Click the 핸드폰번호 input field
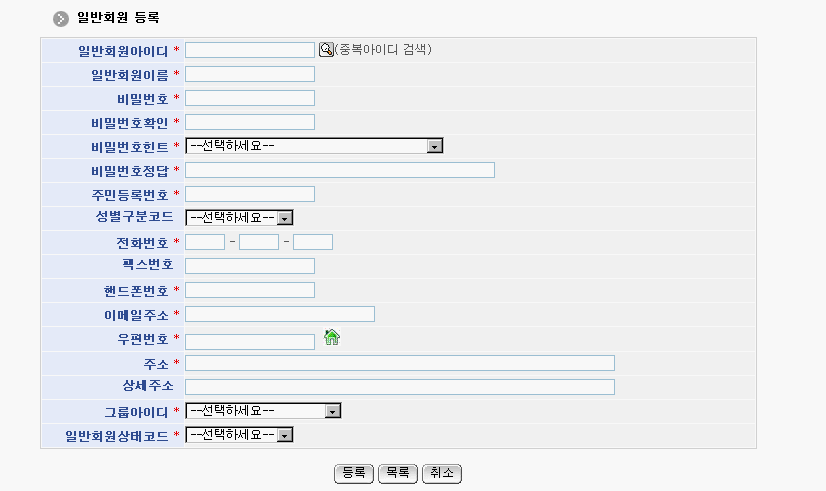 click(250, 290)
